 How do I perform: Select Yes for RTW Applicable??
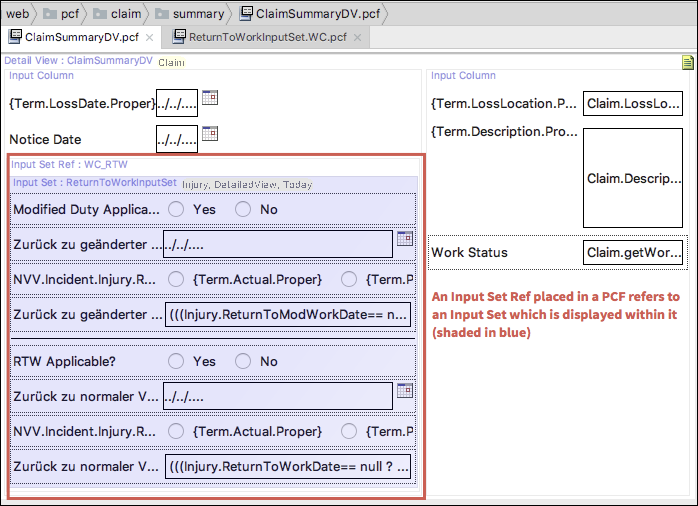click(x=176, y=361)
